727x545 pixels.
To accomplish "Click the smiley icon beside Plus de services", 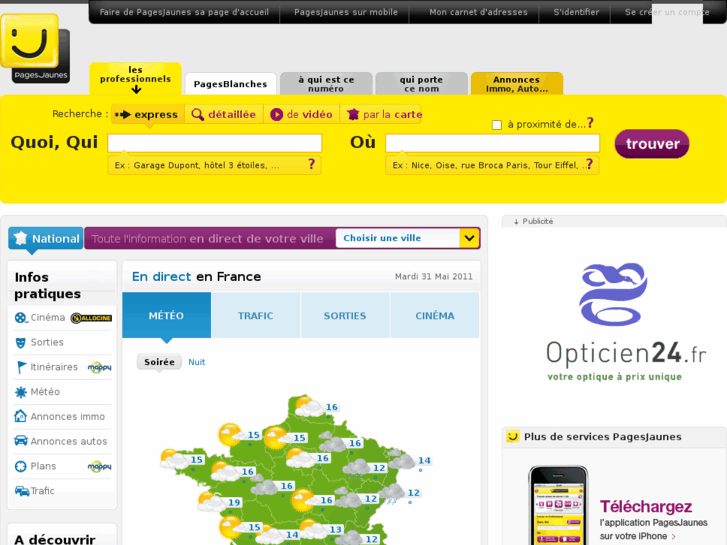I will coord(513,436).
